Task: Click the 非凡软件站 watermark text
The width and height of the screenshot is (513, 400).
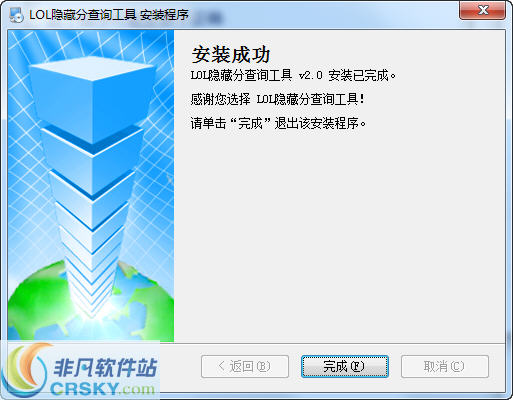Action: coord(105,368)
